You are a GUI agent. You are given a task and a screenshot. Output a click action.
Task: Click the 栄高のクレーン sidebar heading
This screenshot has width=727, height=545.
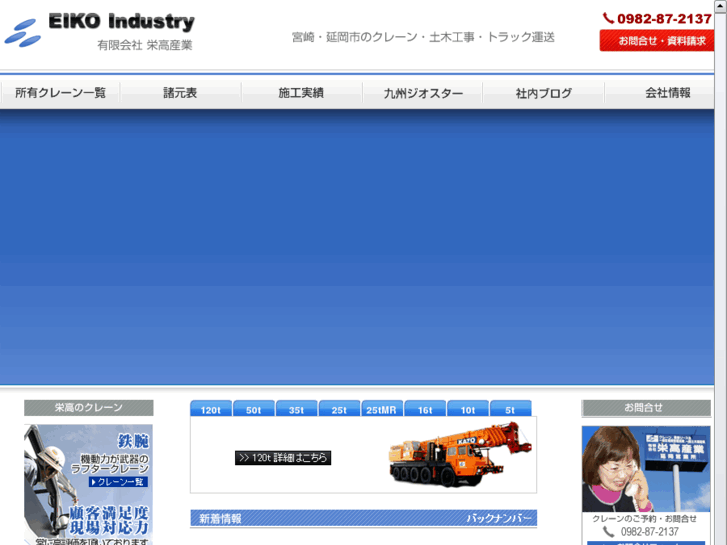[89, 408]
